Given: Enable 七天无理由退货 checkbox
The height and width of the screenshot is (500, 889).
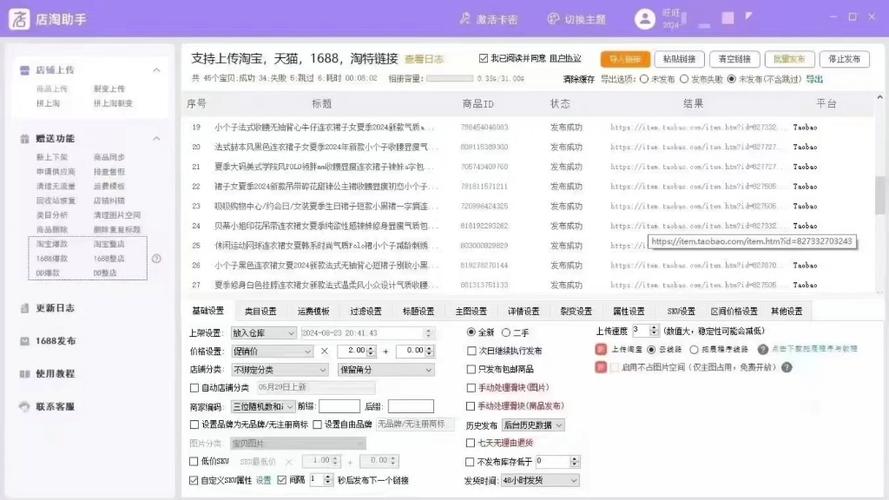Looking at the screenshot, I should pos(470,443).
